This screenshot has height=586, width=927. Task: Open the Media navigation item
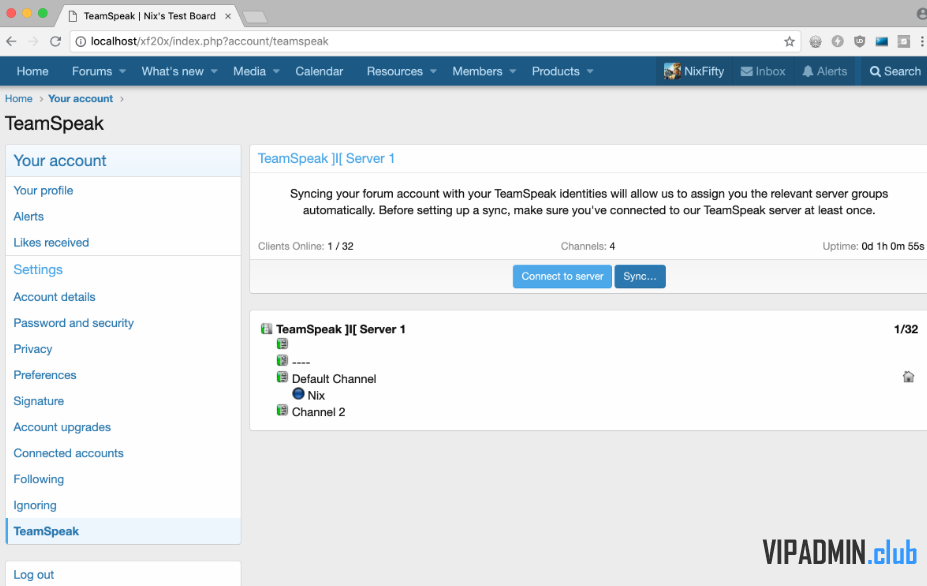(249, 72)
